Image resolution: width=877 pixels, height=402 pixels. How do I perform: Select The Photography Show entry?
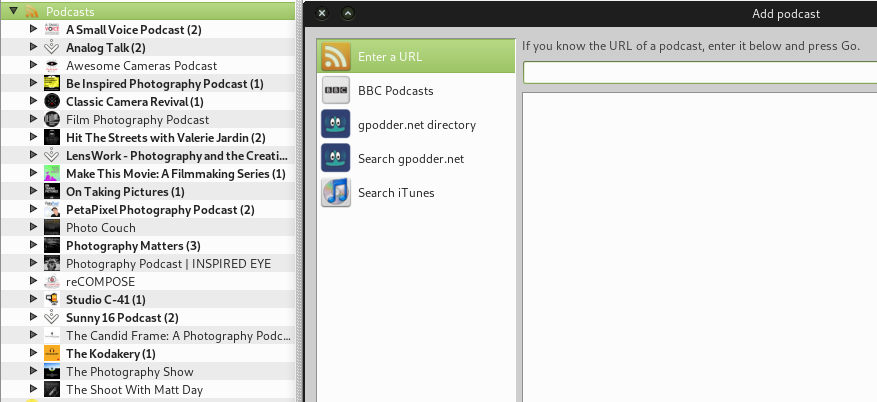pos(130,372)
